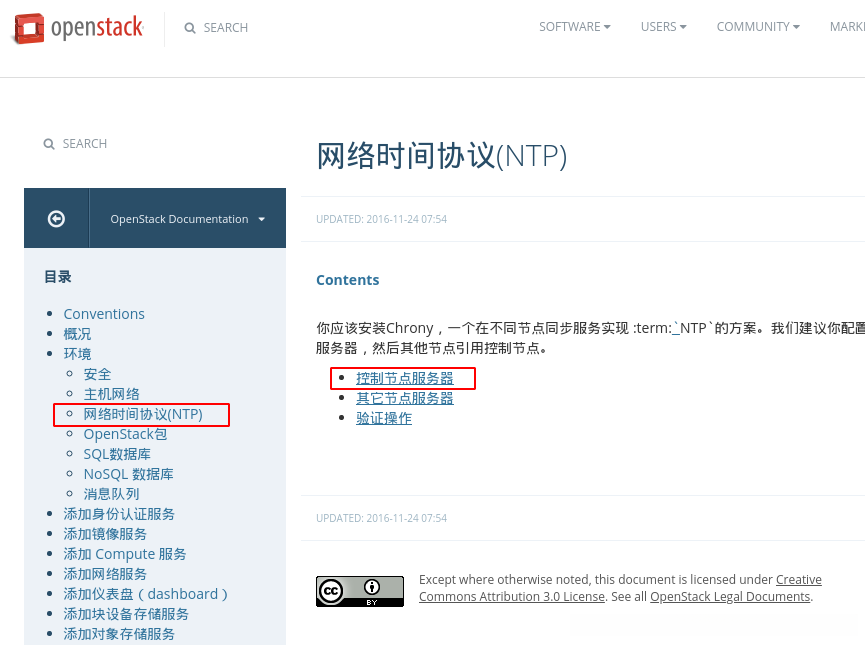Click the Contents heading
865x645 pixels.
[348, 280]
